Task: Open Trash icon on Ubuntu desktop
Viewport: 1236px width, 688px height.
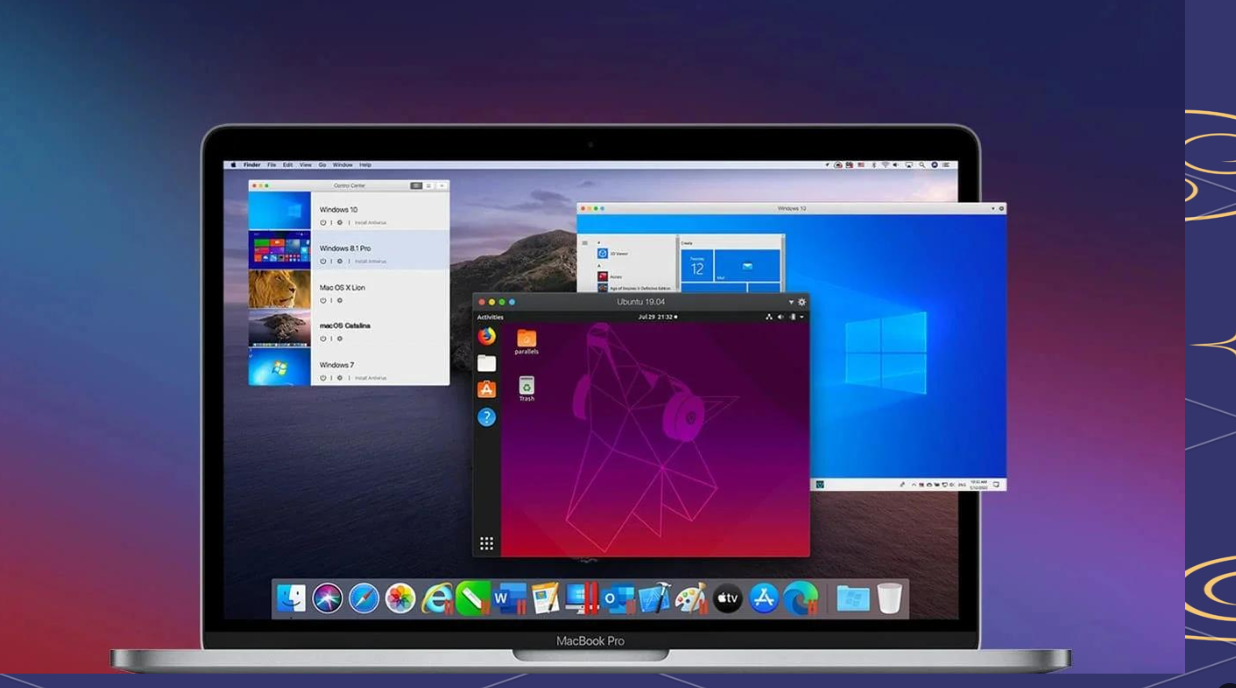Action: pos(526,388)
